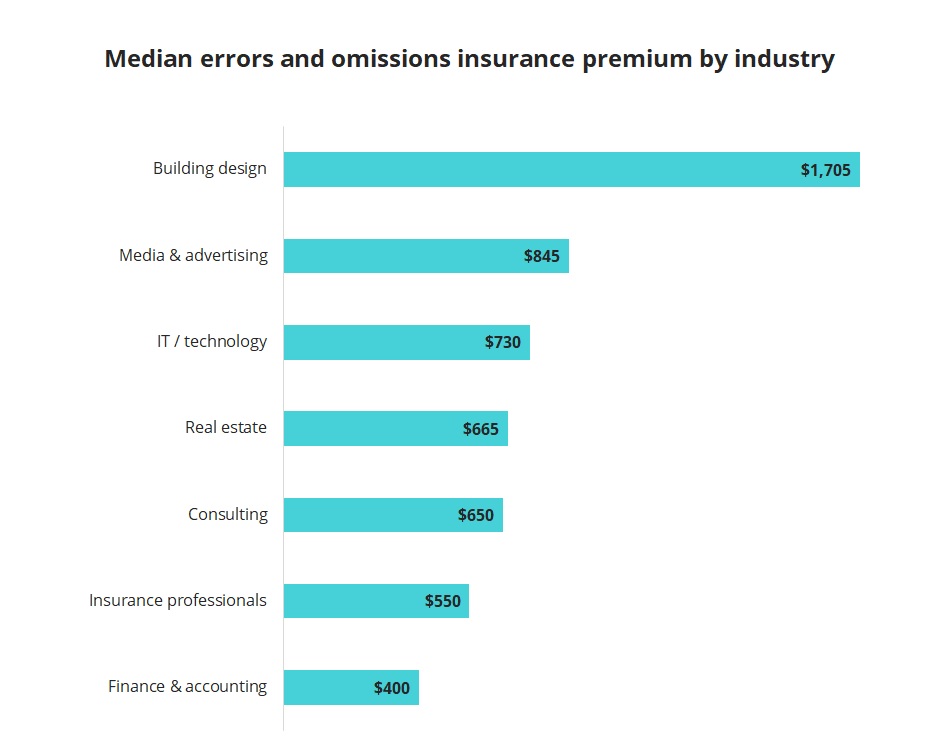The image size is (944, 754).
Task: Select the Real estate axis label
Action: [226, 427]
